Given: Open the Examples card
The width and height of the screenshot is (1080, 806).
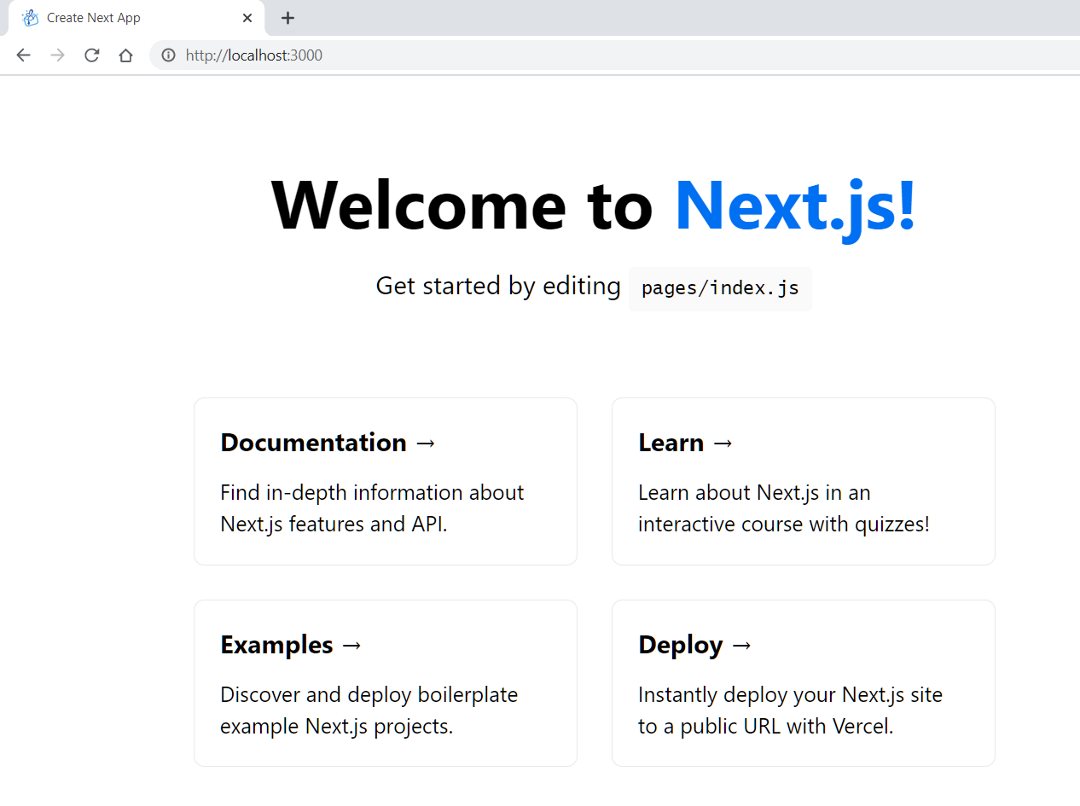Looking at the screenshot, I should click(x=385, y=683).
